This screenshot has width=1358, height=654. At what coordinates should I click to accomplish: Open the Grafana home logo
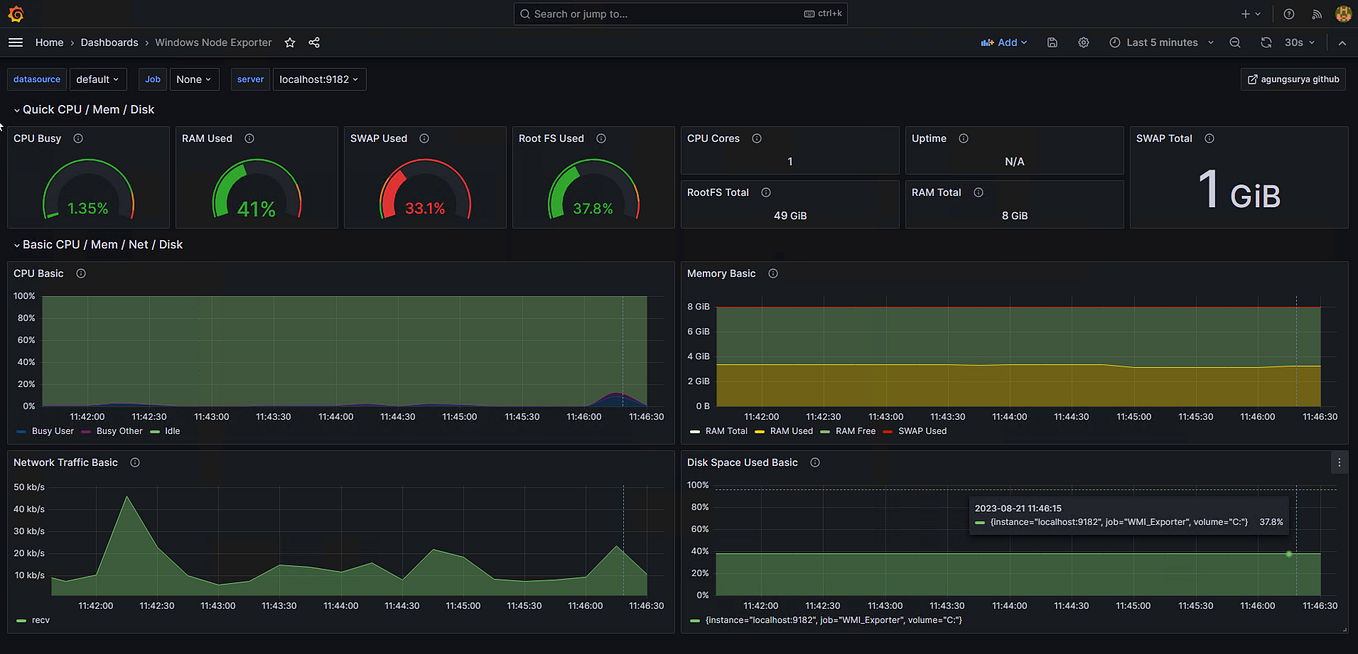pyautogui.click(x=15, y=13)
